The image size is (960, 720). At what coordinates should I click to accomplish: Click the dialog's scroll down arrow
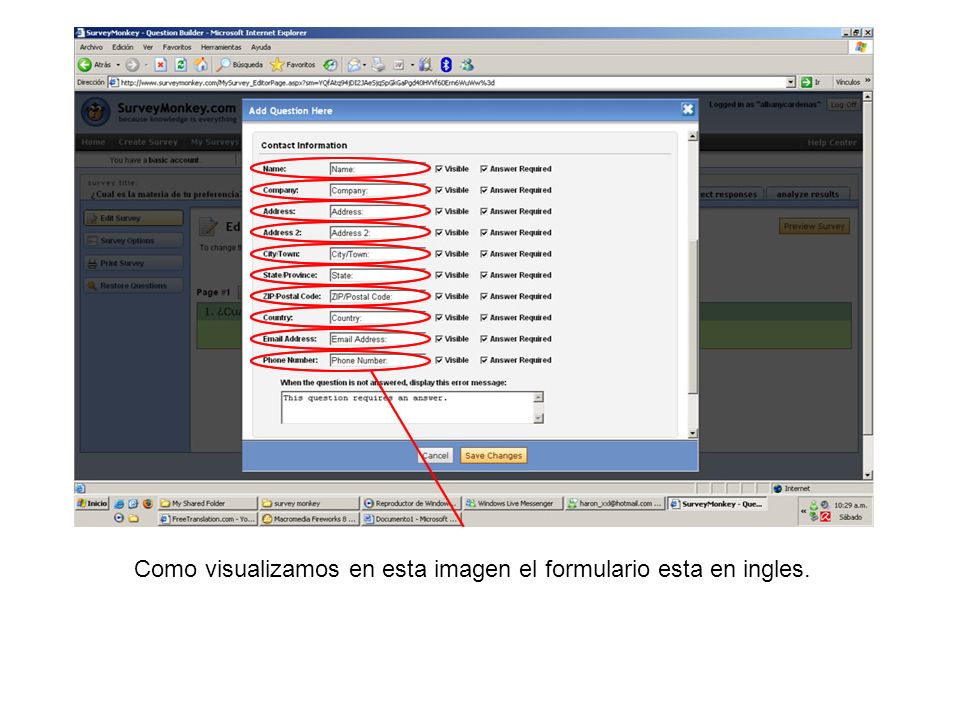(692, 433)
